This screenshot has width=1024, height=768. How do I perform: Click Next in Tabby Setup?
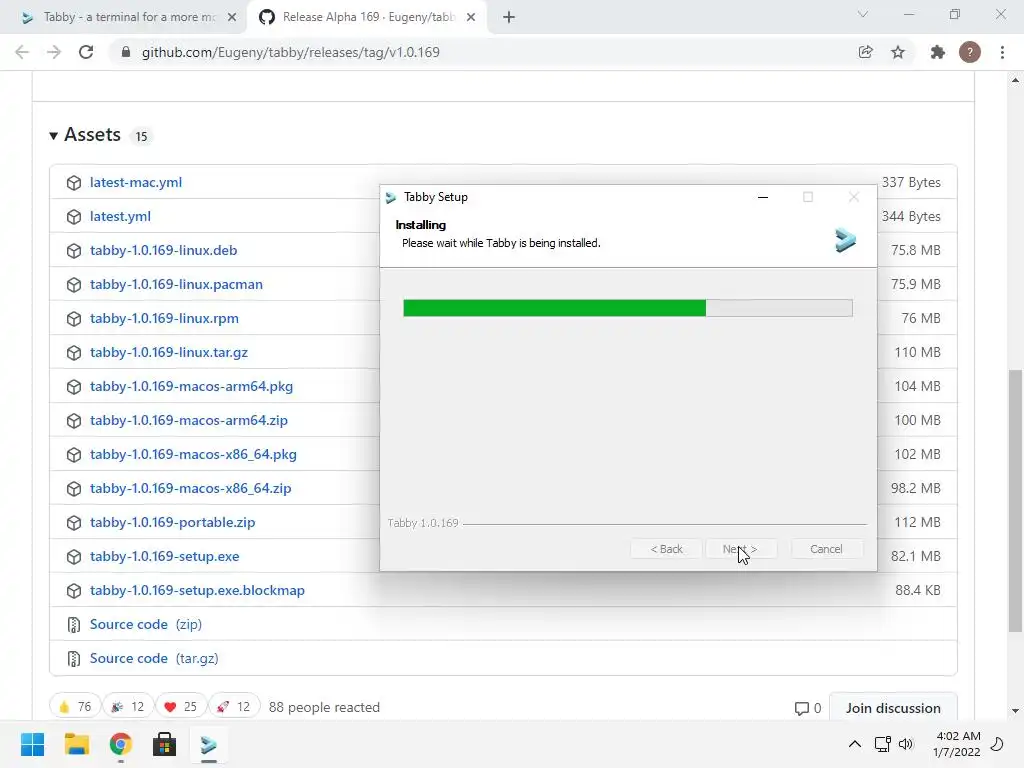[741, 549]
